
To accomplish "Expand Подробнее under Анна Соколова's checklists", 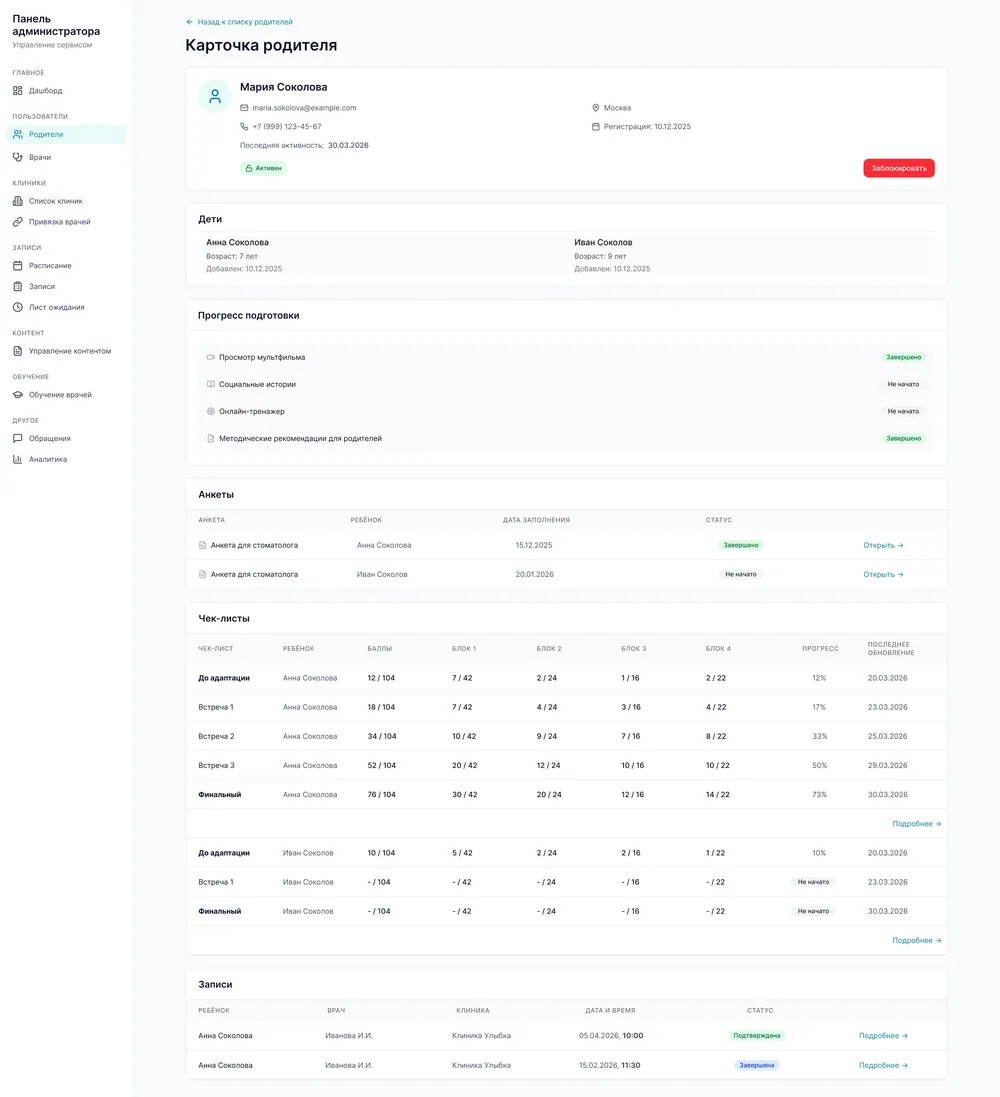I will coord(916,823).
